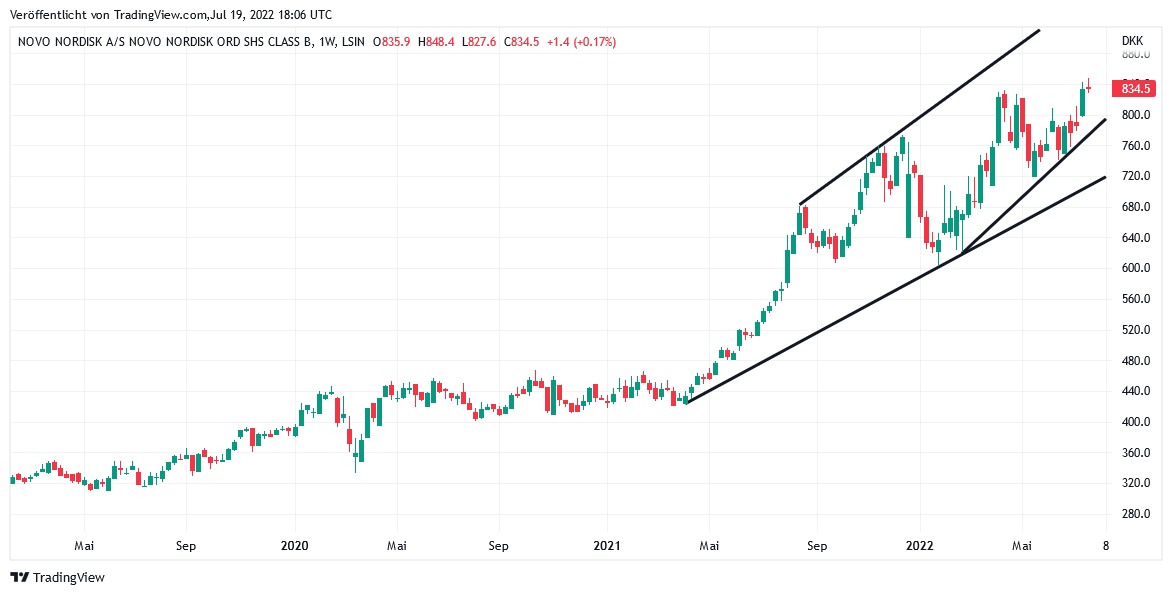1172x595 pixels.
Task: Click the 280.0 price axis label
Action: pos(1135,514)
